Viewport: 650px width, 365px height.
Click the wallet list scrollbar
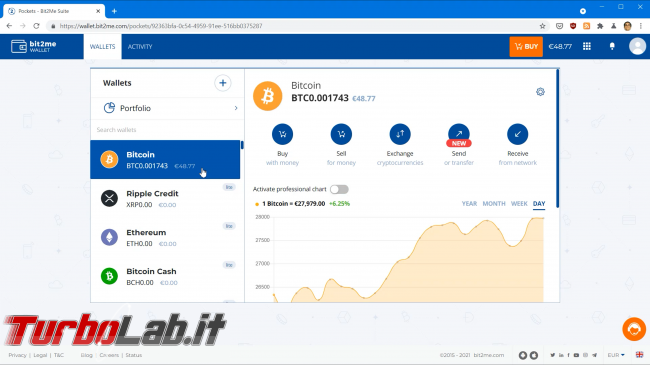pyautogui.click(x=242, y=145)
